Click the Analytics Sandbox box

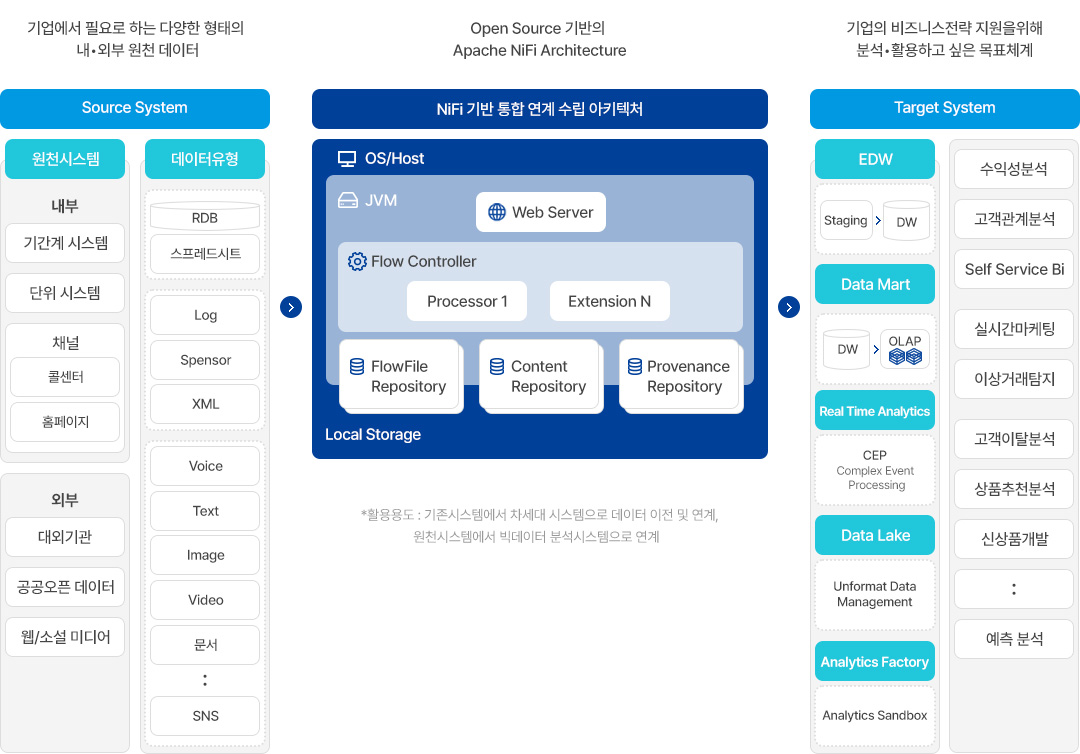click(x=875, y=715)
